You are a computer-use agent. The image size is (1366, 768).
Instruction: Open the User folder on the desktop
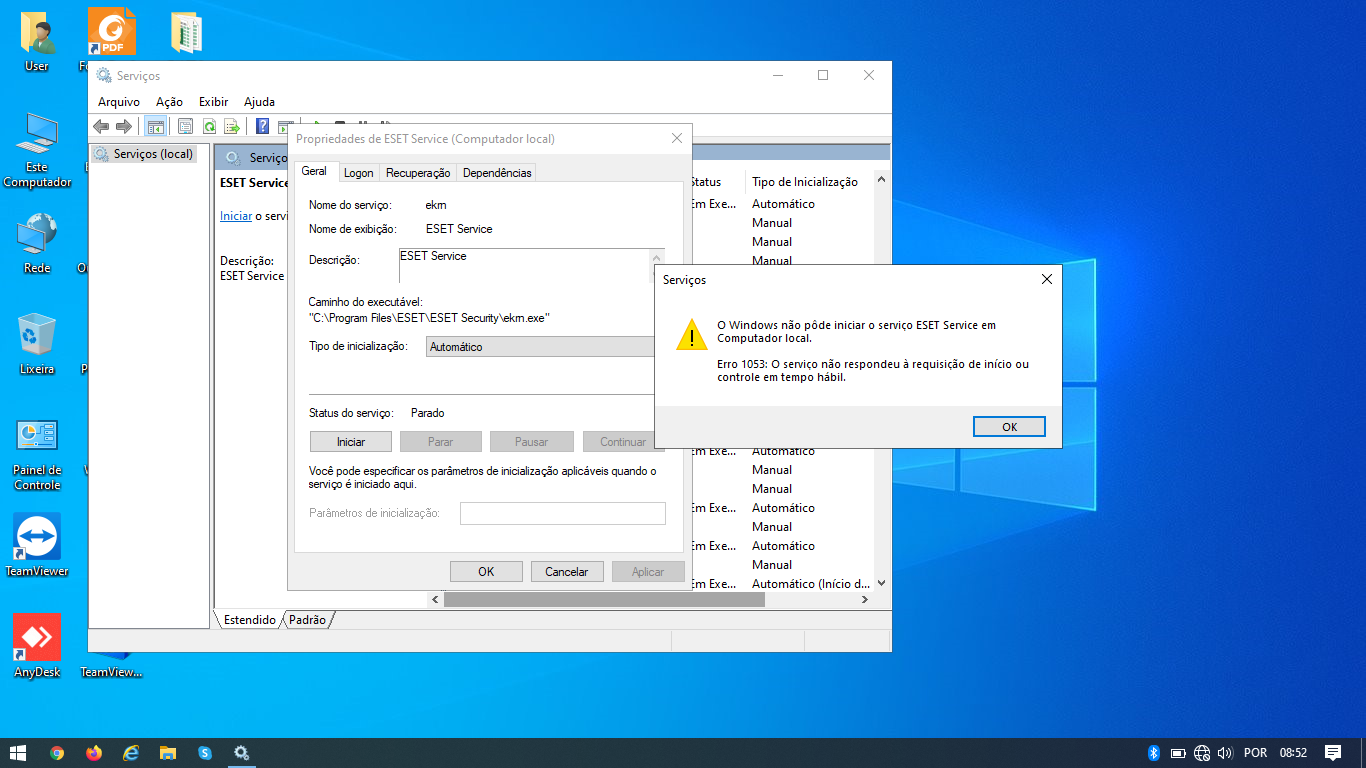pos(37,43)
